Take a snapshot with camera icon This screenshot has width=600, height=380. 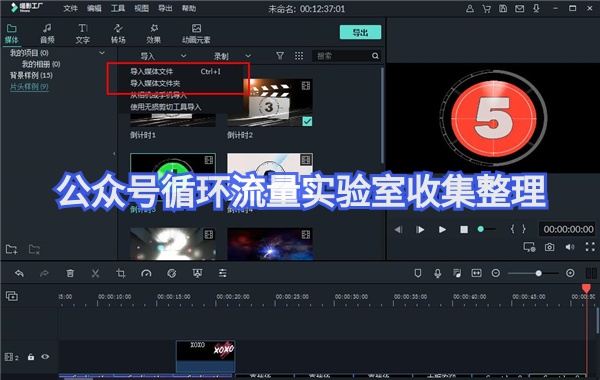click(549, 247)
